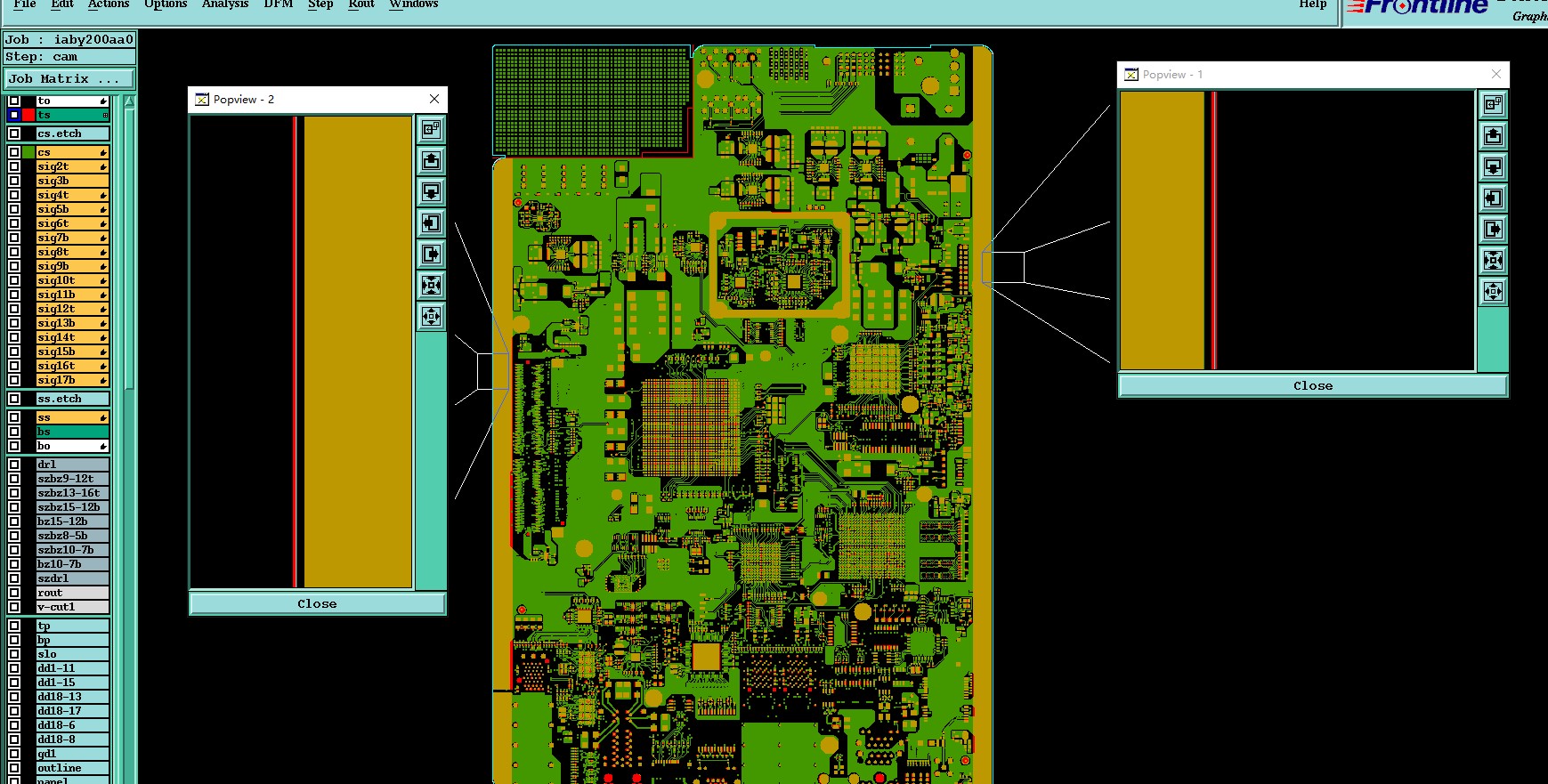Open the Windows menu

(414, 4)
